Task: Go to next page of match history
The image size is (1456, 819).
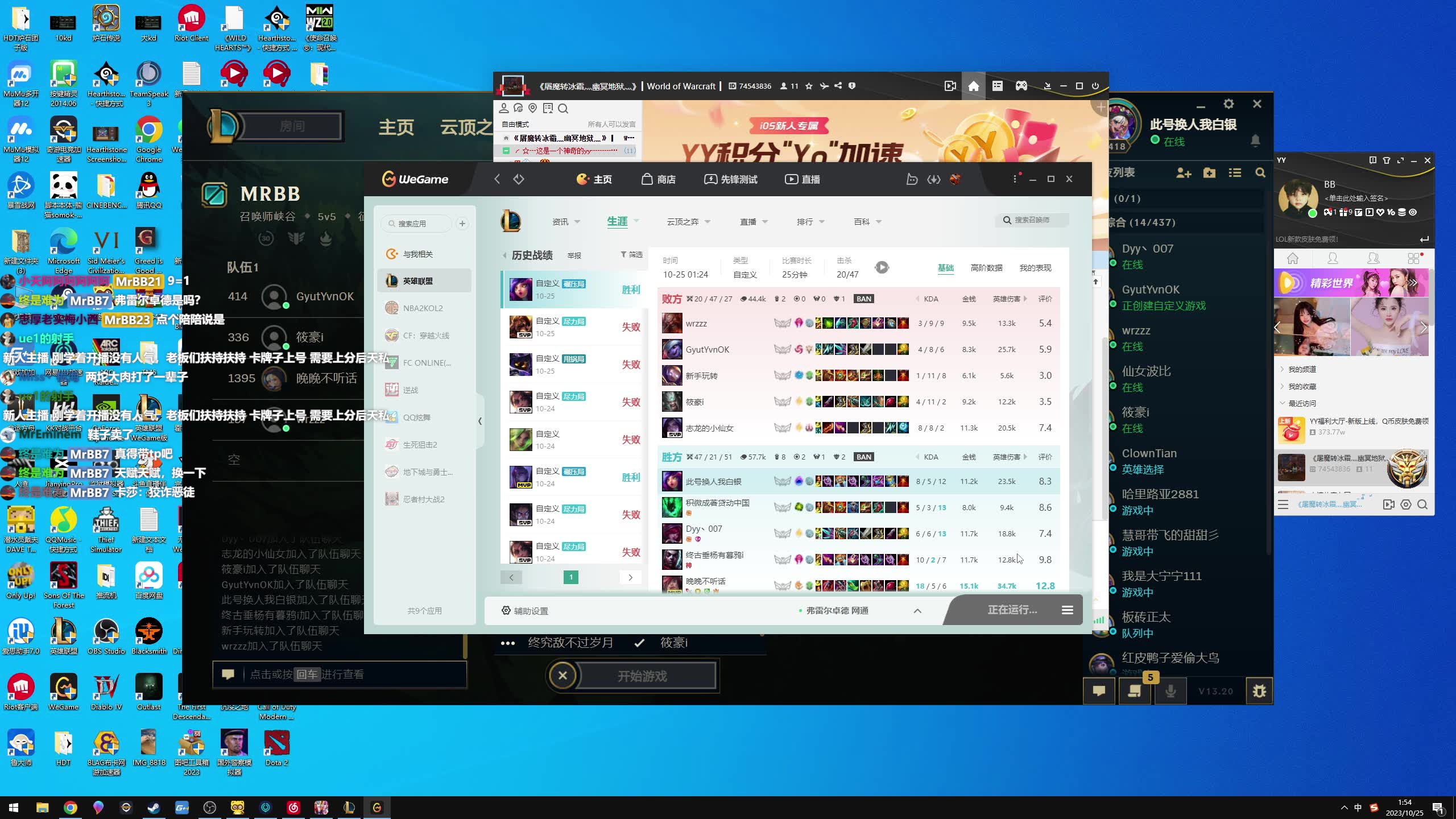Action: 630,577
